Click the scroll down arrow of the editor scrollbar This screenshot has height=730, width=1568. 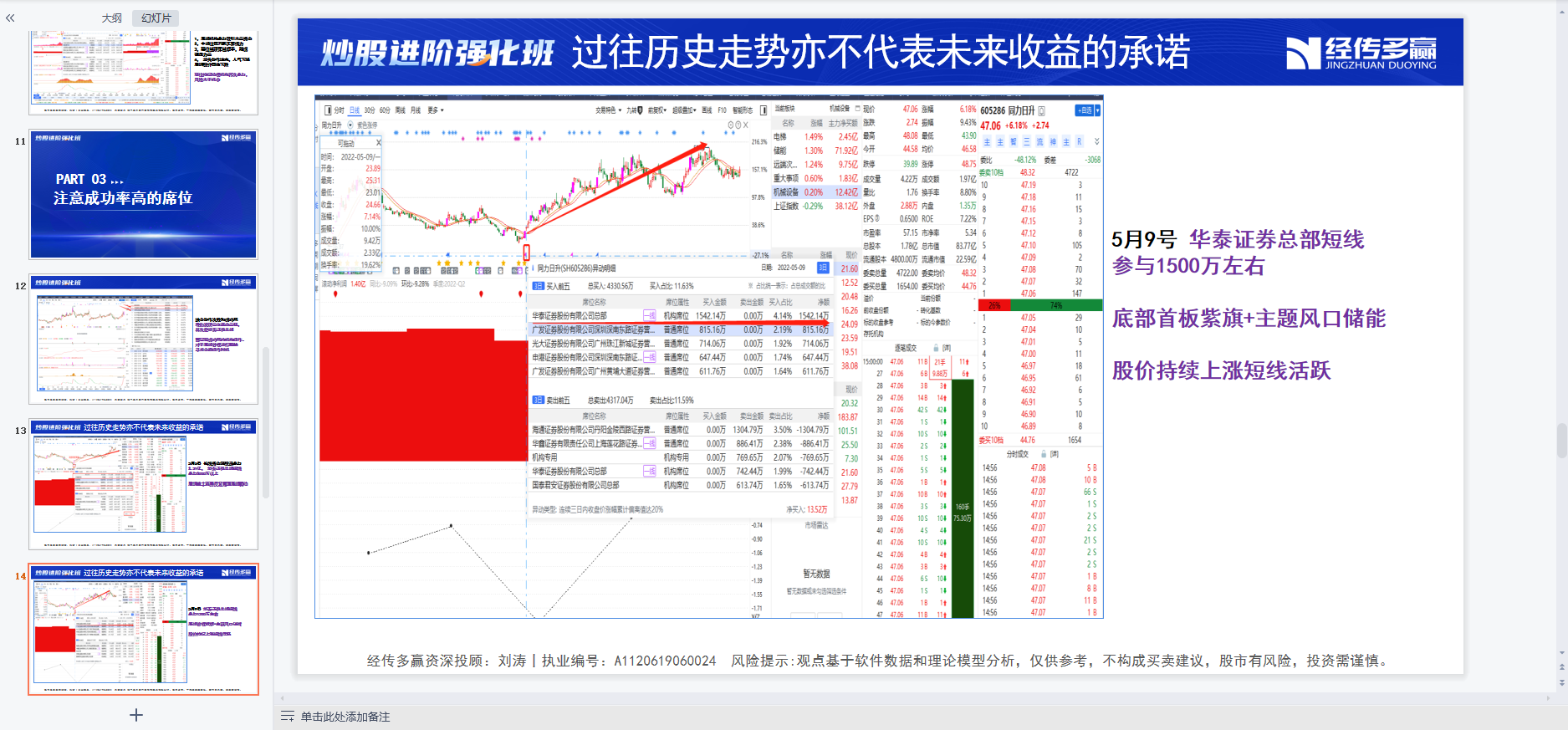click(1561, 653)
